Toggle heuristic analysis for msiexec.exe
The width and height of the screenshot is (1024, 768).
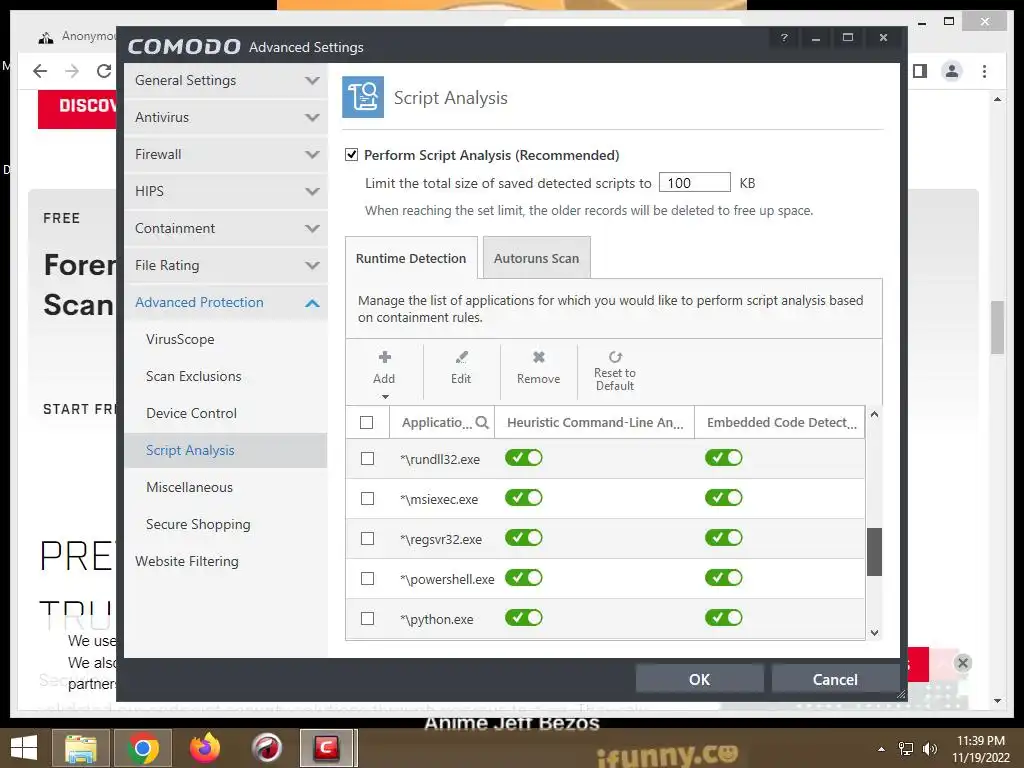[524, 498]
